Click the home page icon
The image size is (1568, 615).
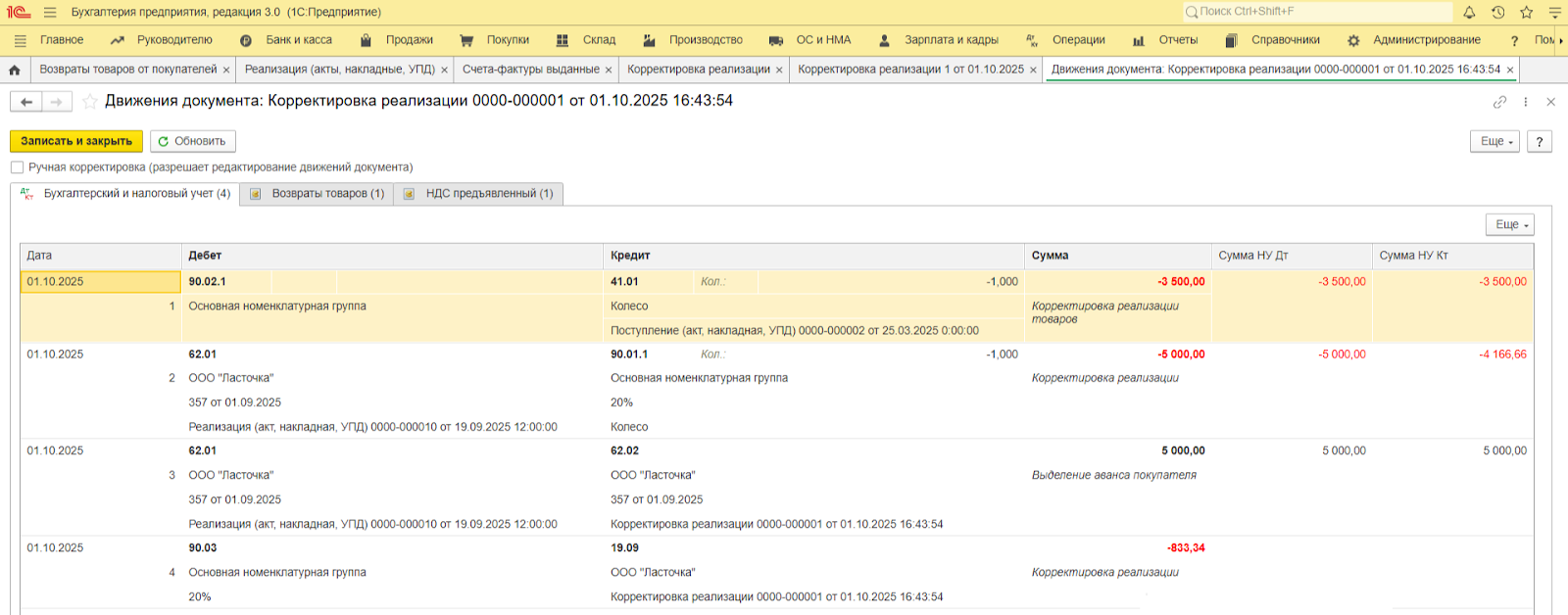tap(15, 70)
